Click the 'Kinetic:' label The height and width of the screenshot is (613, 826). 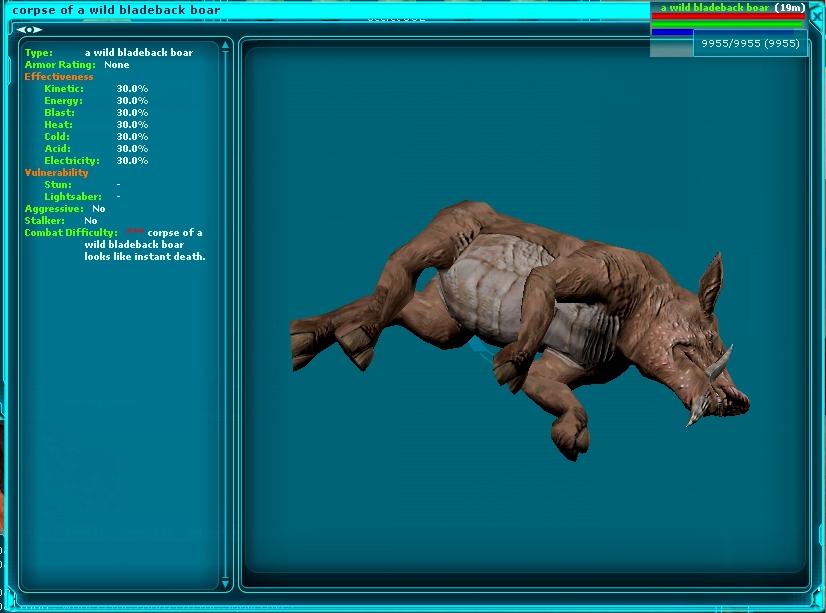(64, 88)
